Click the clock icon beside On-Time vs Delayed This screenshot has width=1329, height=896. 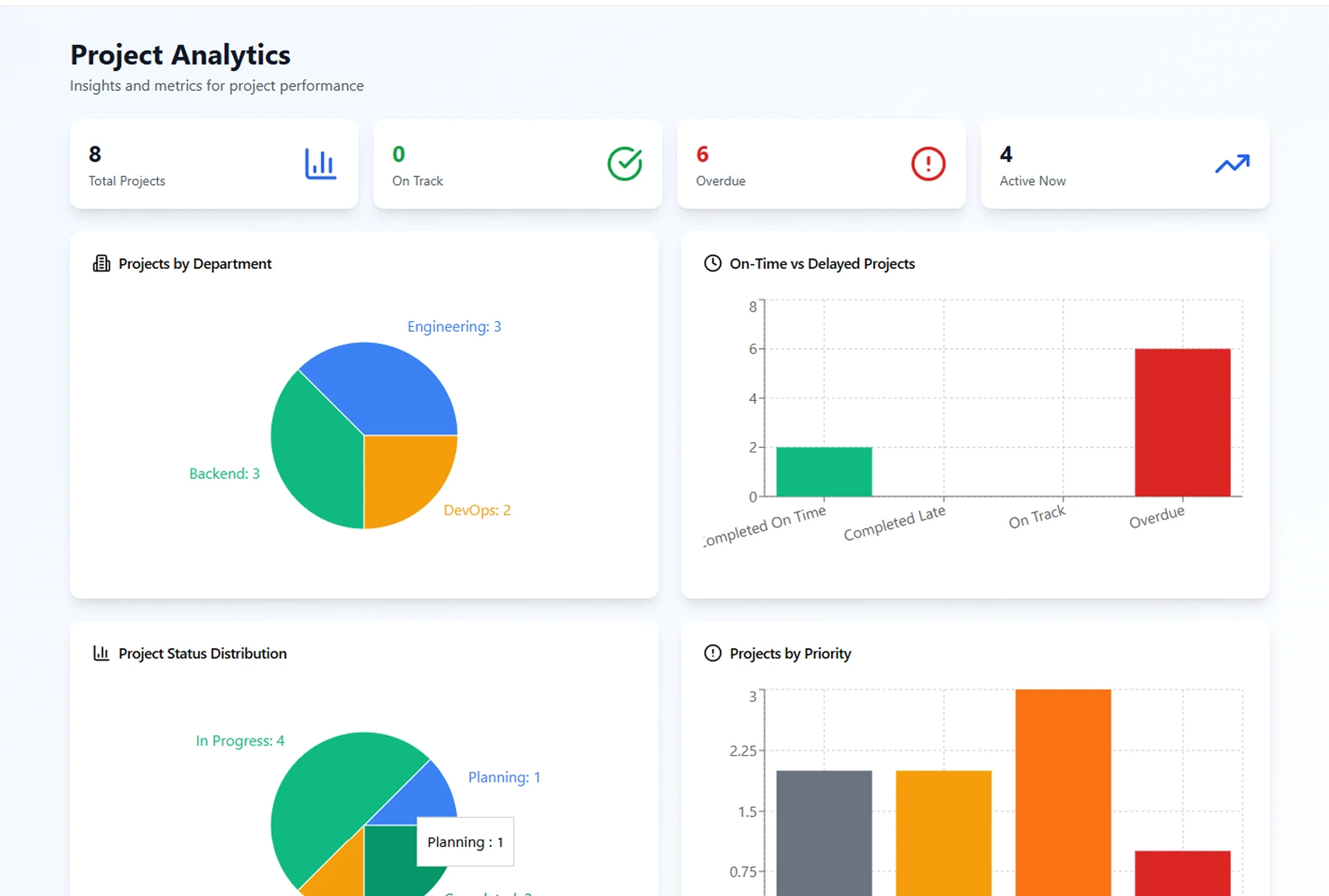point(713,263)
